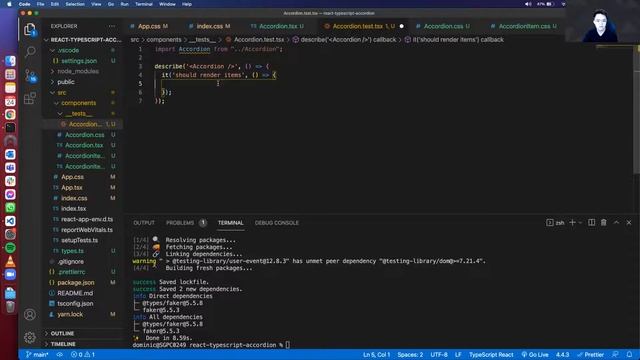
Task: Collapse the .vscode folder
Action: pyautogui.click(x=52, y=50)
